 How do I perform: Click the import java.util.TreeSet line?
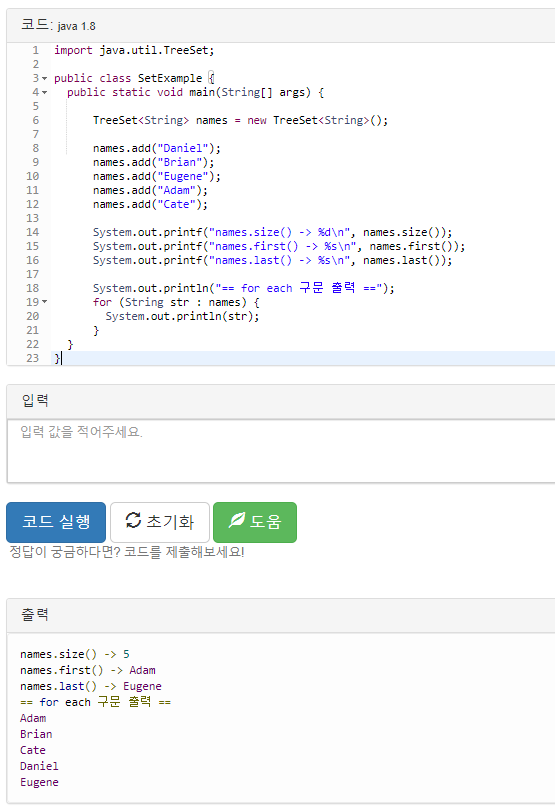pos(134,50)
